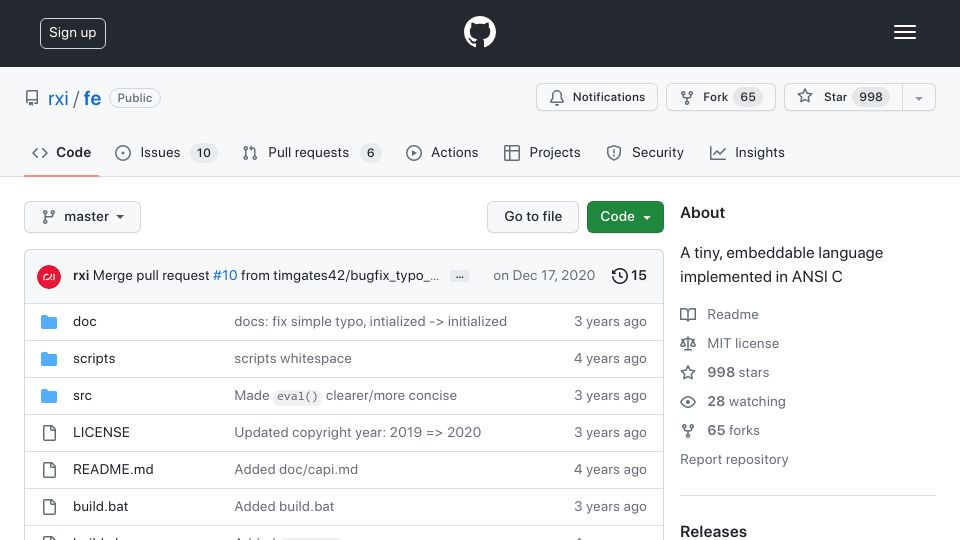The width and height of the screenshot is (960, 540).
Task: Click the Notifications button
Action: pyautogui.click(x=597, y=97)
